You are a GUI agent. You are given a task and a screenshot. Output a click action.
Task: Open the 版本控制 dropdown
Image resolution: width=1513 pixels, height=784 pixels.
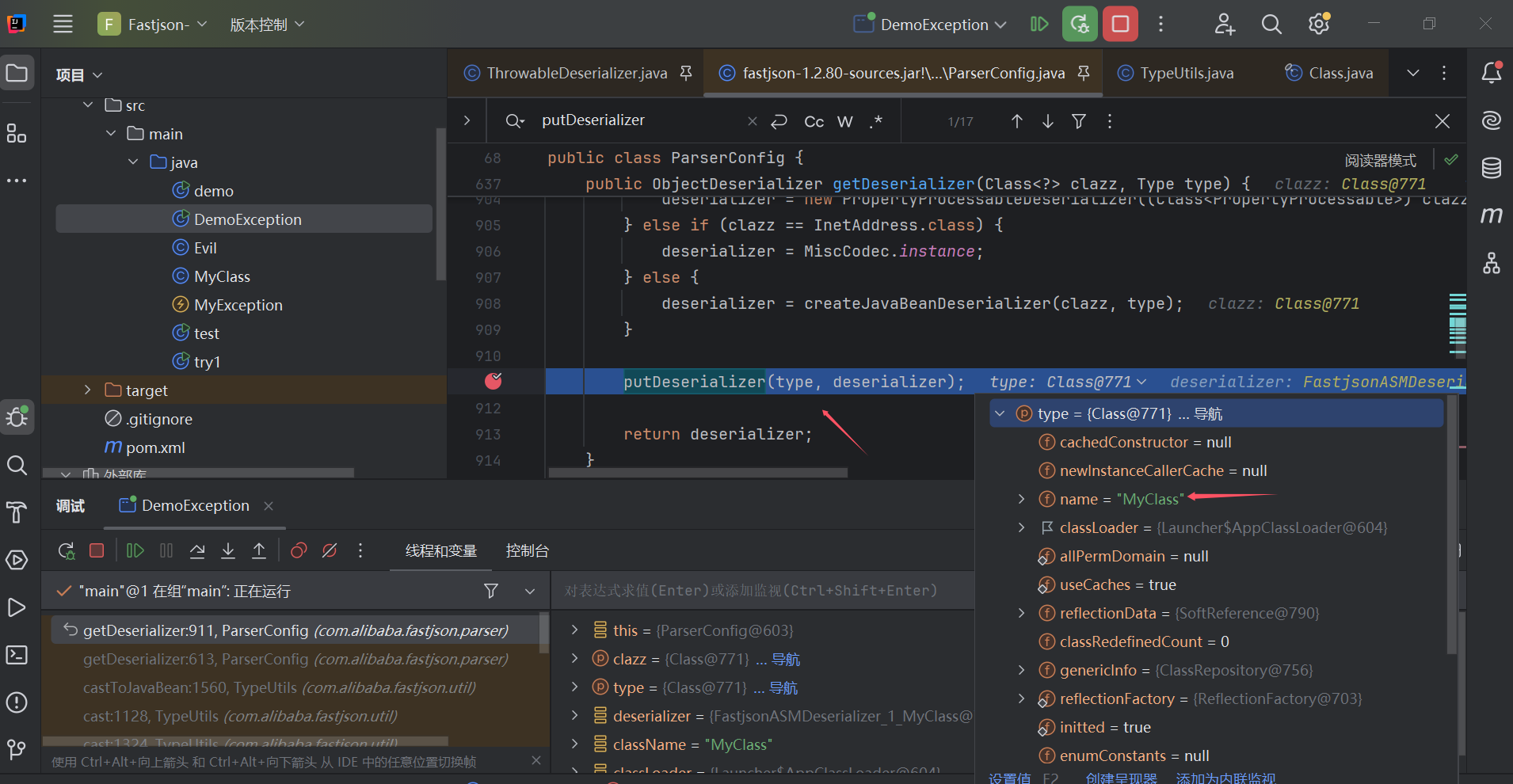point(267,25)
